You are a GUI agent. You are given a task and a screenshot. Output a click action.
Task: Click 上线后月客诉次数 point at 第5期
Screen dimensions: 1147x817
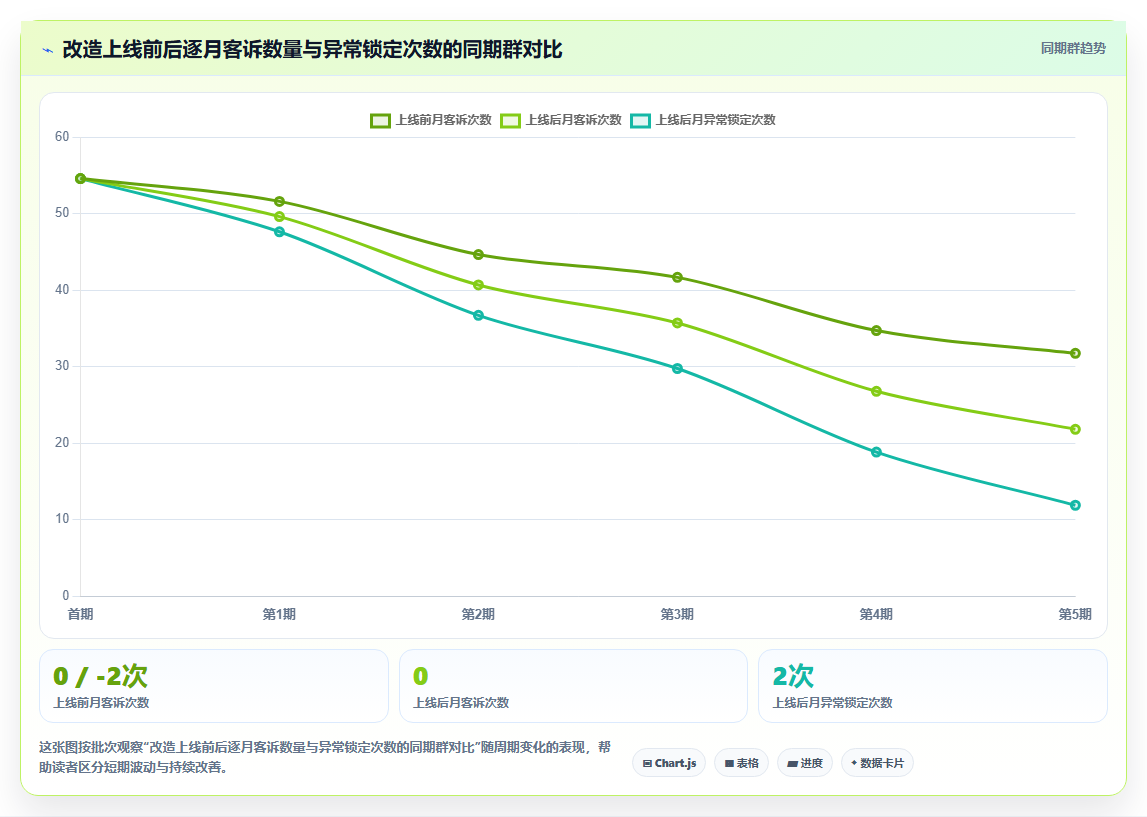click(x=1075, y=429)
